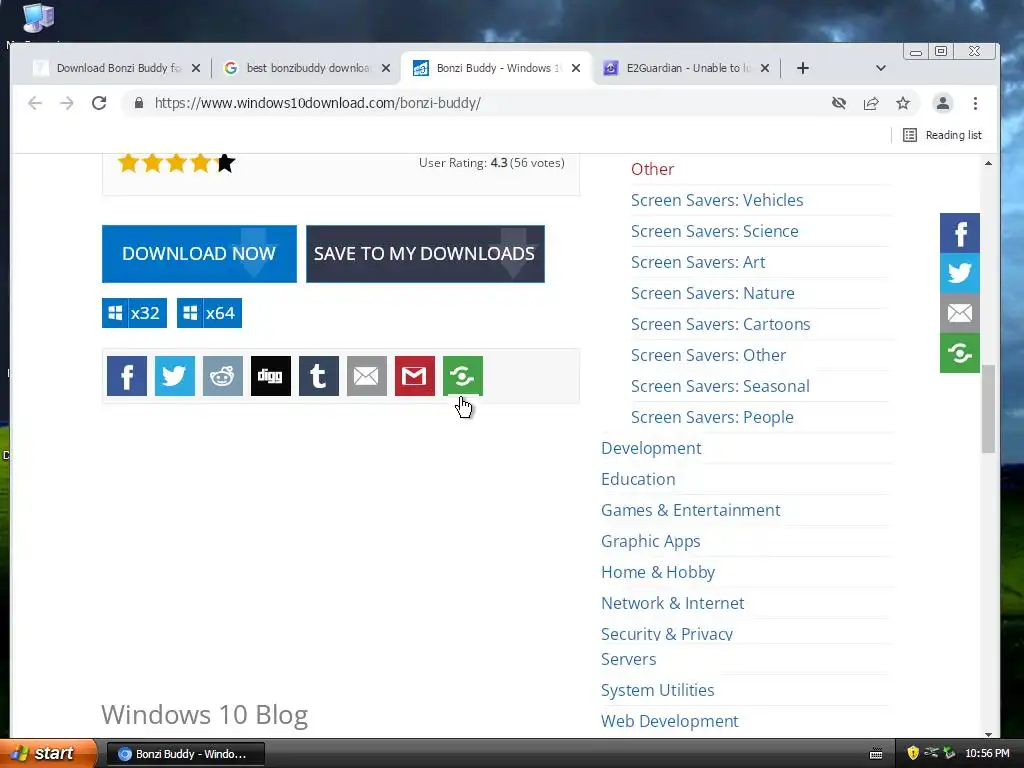
Task: Switch to Download Bonzi Buddy tab
Action: click(118, 68)
